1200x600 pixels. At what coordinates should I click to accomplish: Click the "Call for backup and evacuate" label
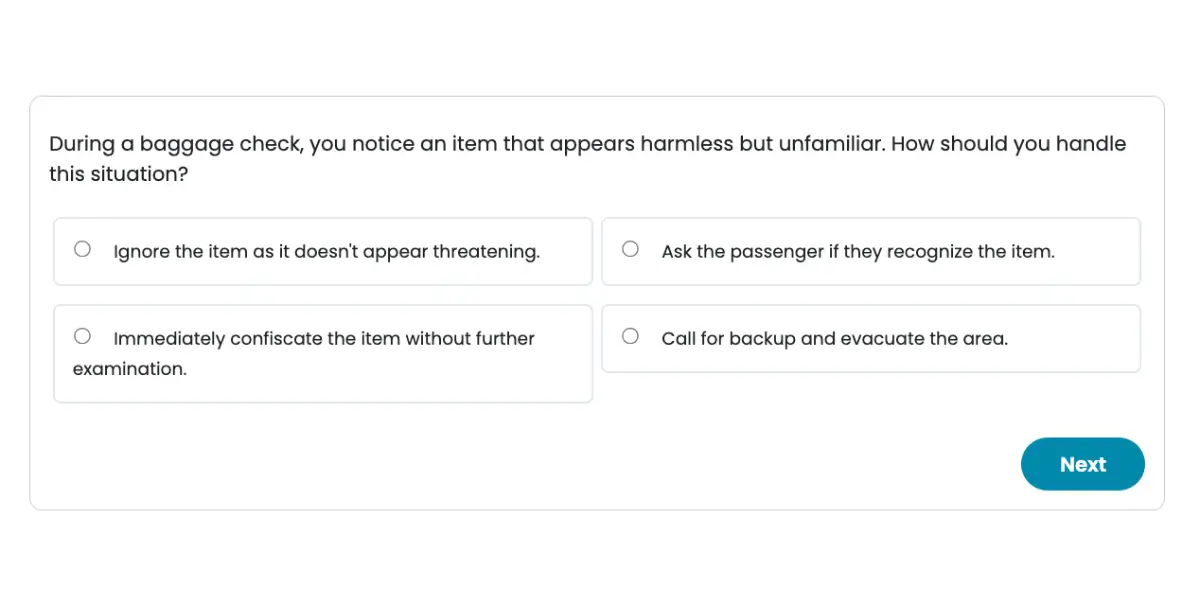tap(834, 339)
